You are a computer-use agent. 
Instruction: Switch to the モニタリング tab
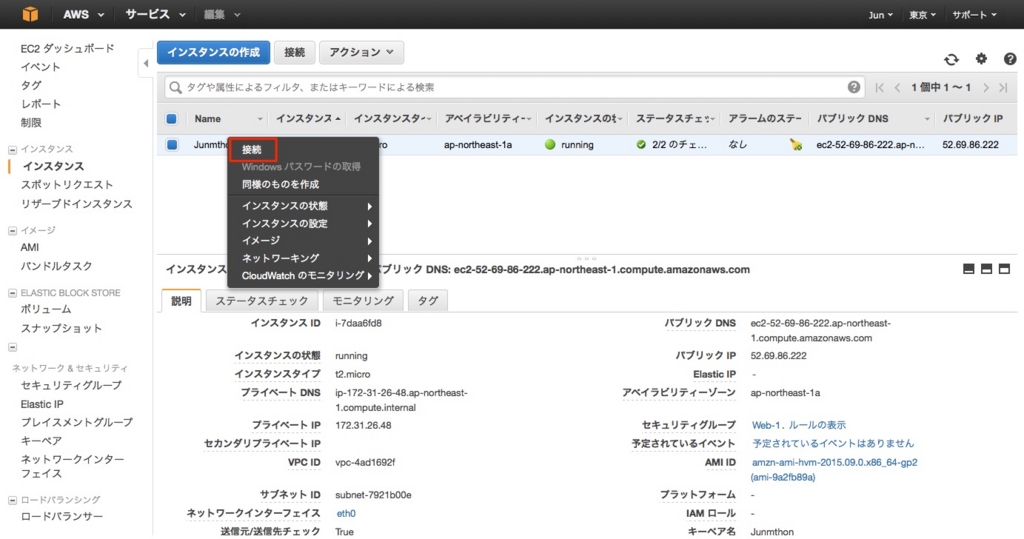coord(363,301)
